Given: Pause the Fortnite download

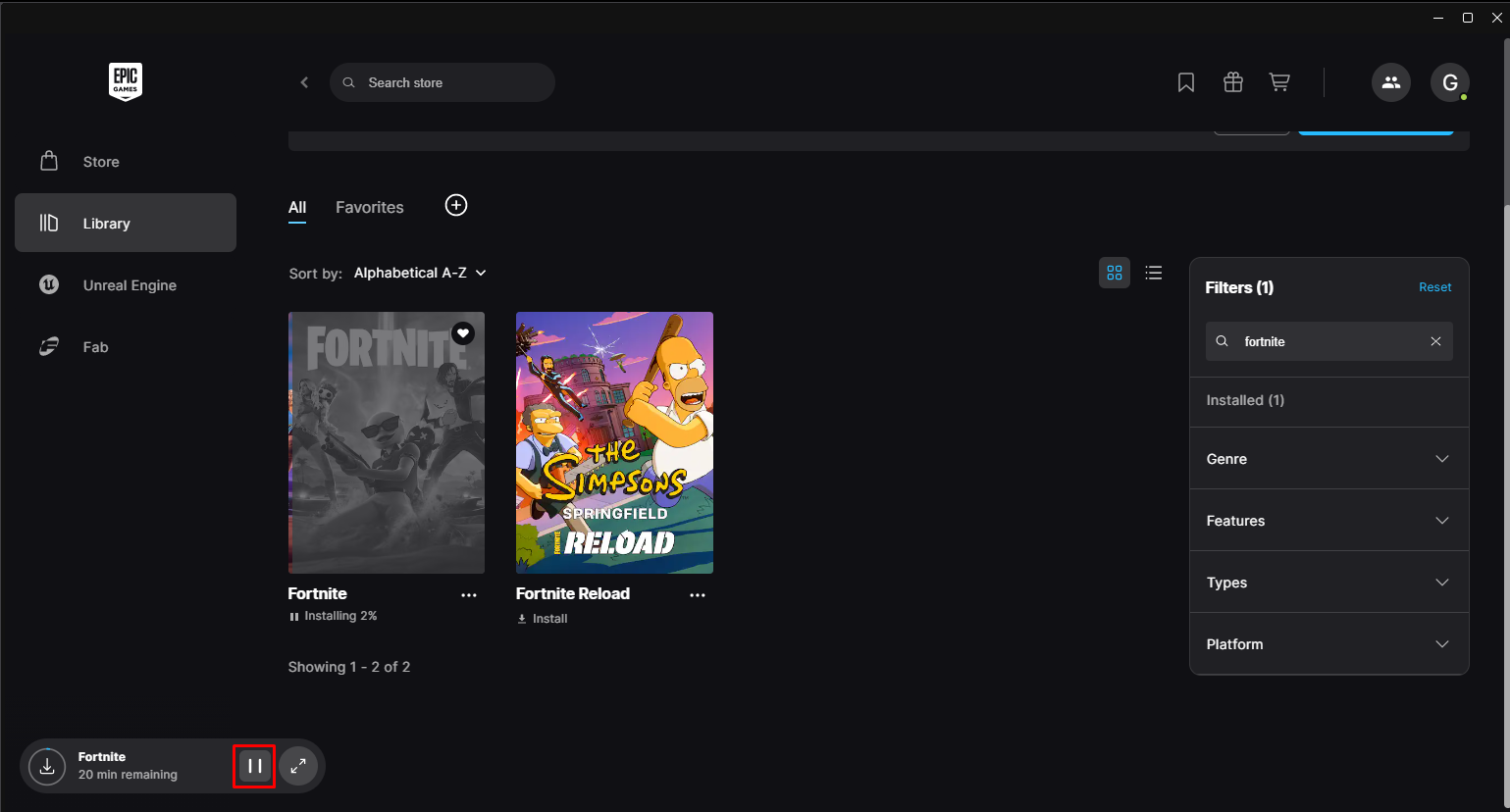Looking at the screenshot, I should click(254, 766).
